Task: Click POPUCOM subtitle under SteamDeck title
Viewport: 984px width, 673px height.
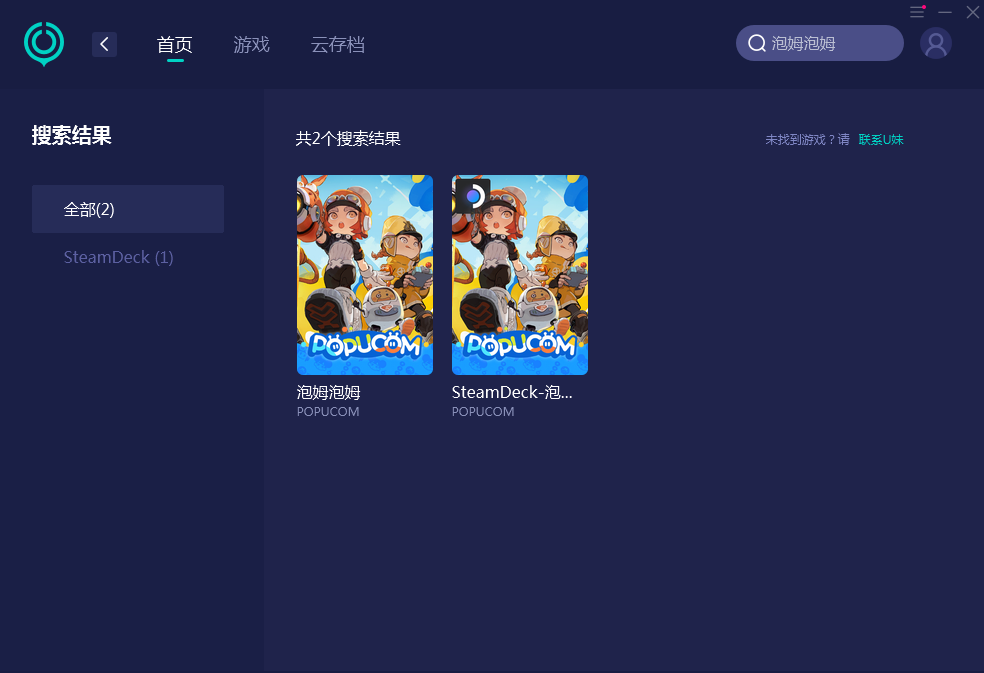Action: click(483, 412)
